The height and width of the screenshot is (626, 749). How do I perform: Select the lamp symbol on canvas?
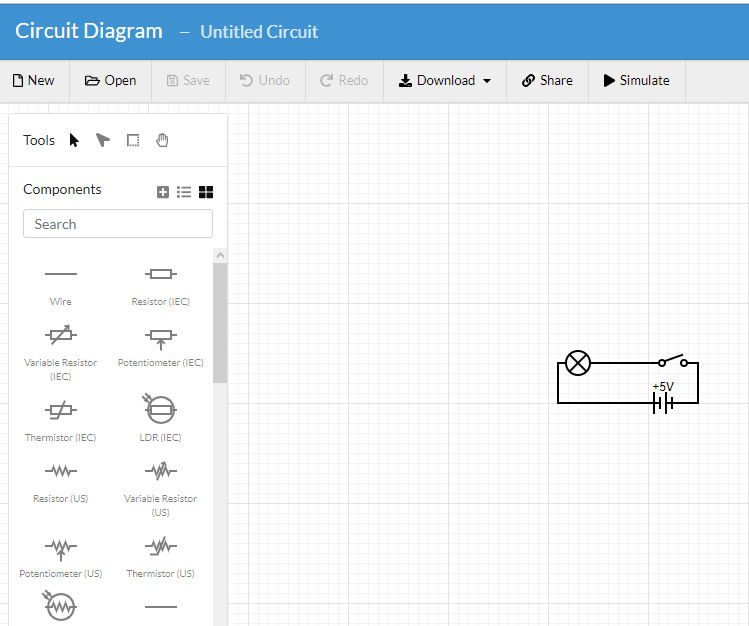pyautogui.click(x=578, y=363)
